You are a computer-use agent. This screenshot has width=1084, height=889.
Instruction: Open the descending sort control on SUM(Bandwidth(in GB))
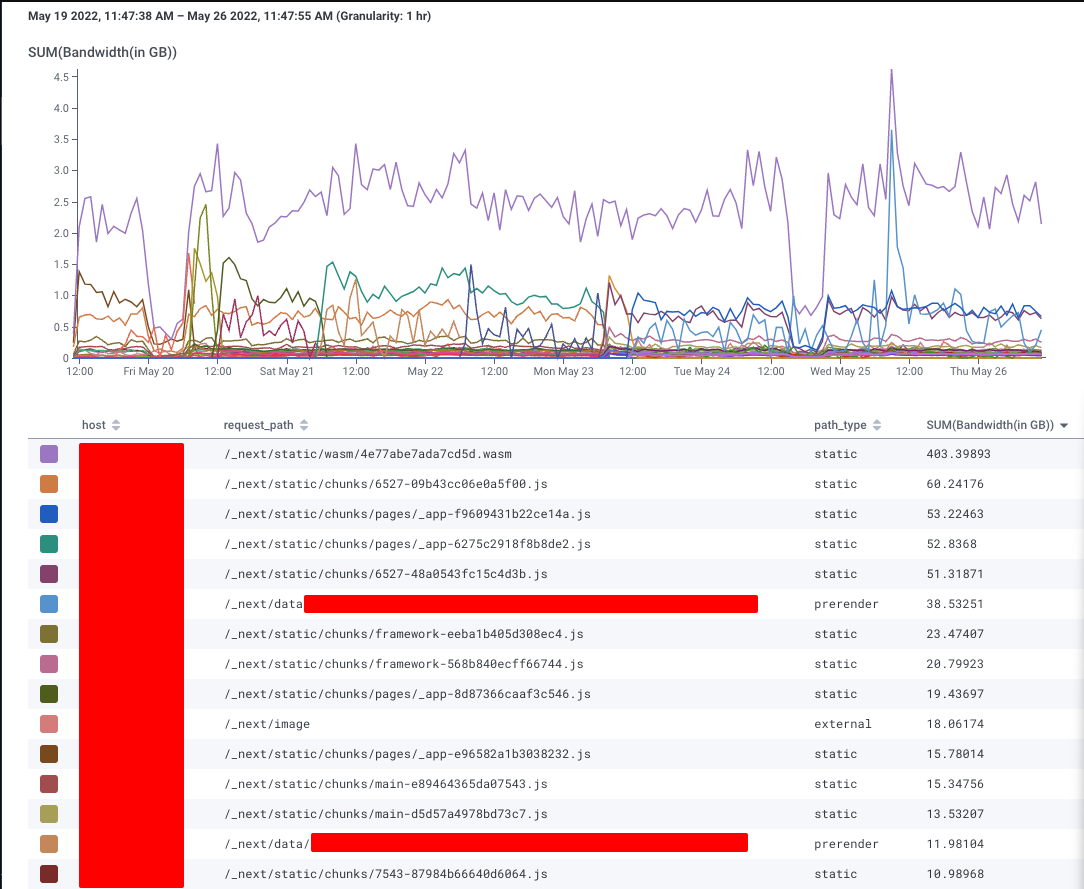(1063, 424)
